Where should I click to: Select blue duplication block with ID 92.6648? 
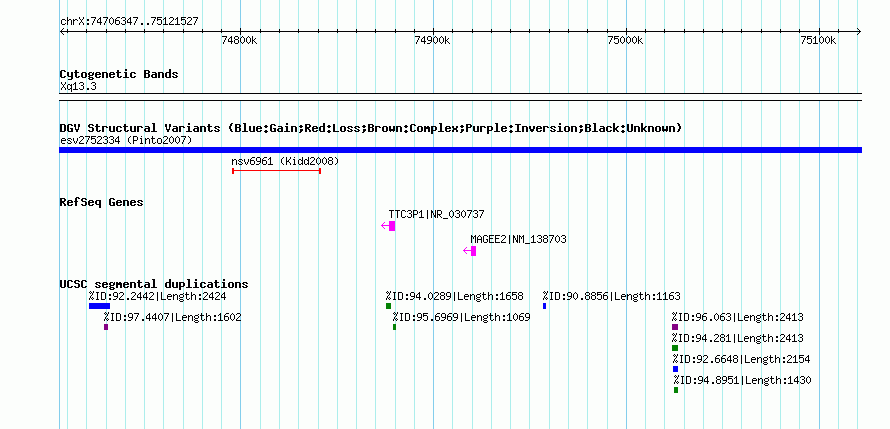point(675,369)
